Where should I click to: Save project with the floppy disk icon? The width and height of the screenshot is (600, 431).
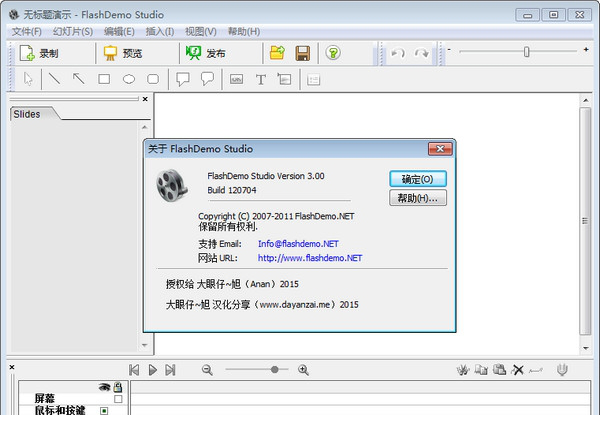pyautogui.click(x=302, y=53)
